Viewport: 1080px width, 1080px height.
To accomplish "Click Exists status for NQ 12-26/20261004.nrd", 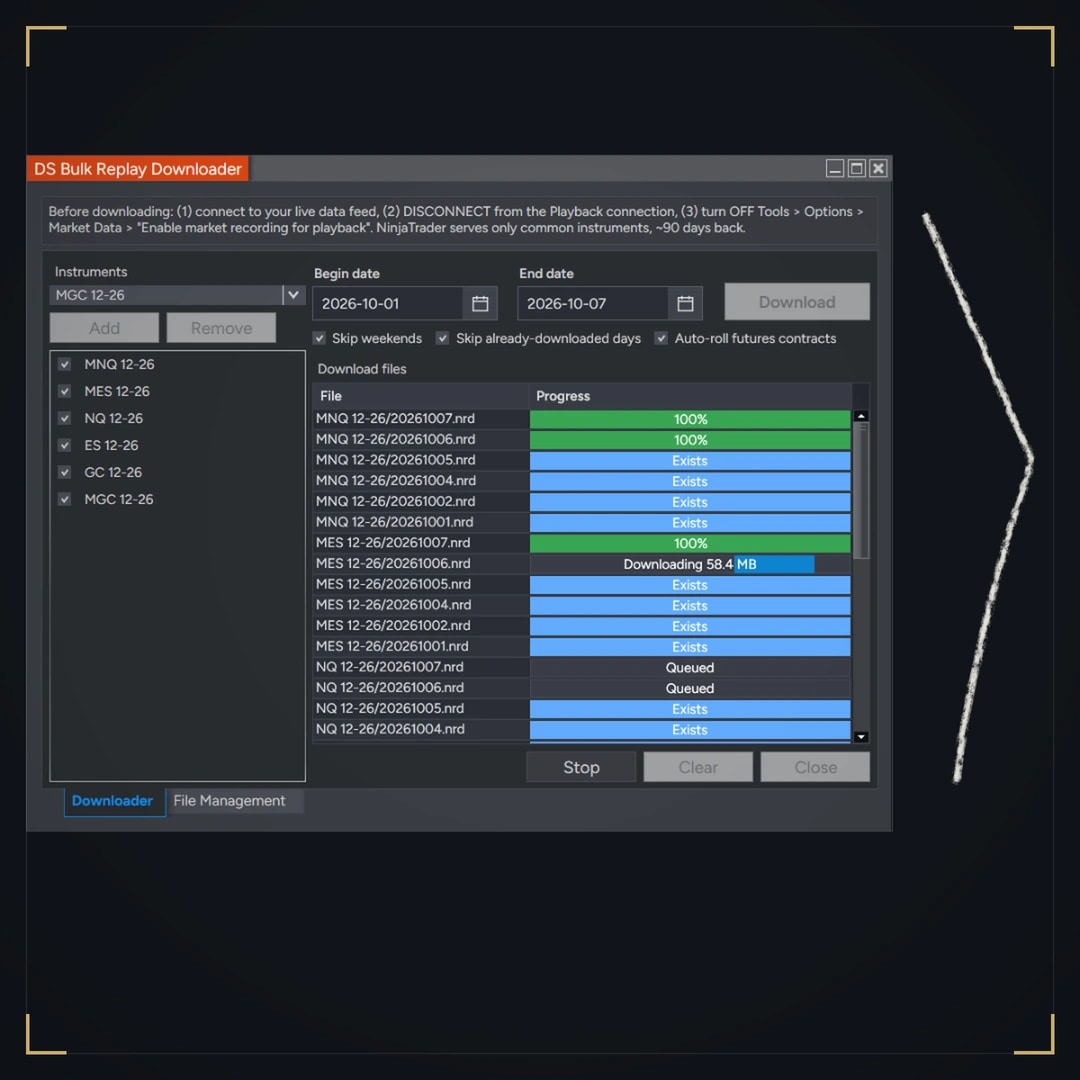I will point(689,729).
